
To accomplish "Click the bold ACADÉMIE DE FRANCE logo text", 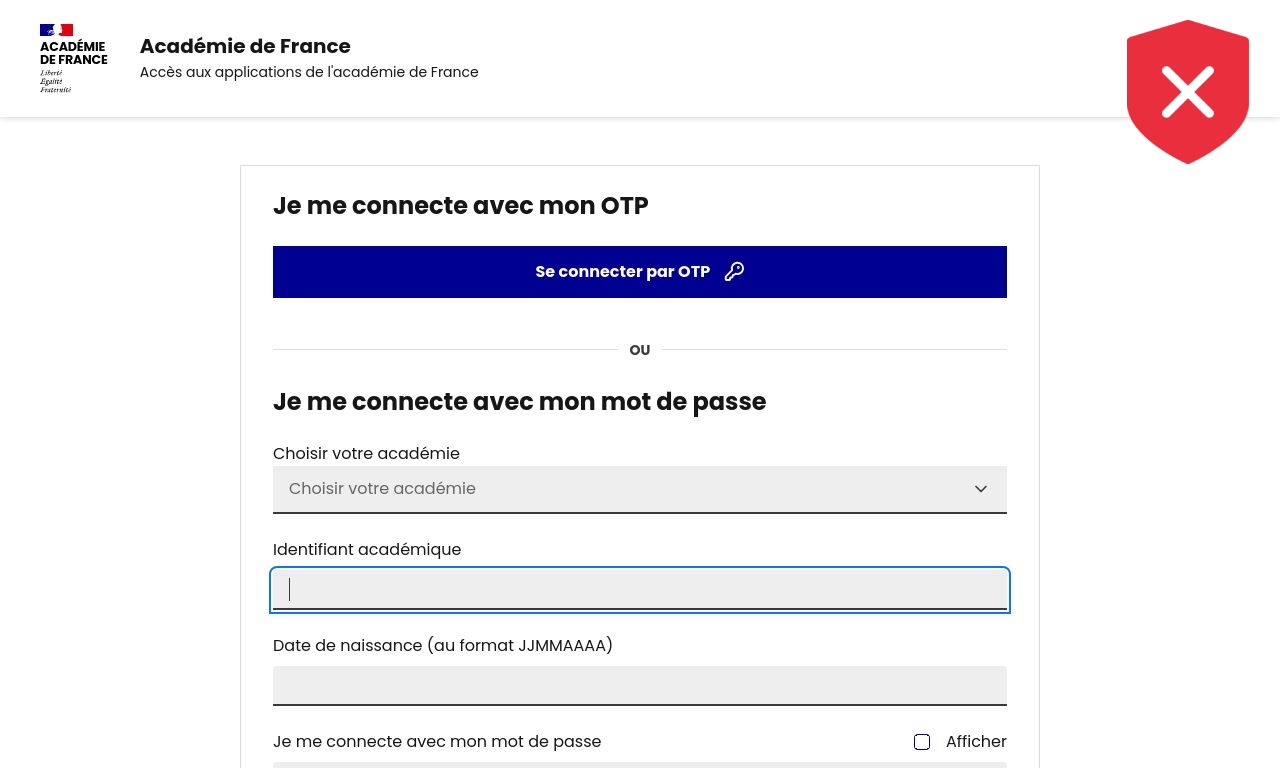I will pyautogui.click(x=73, y=53).
